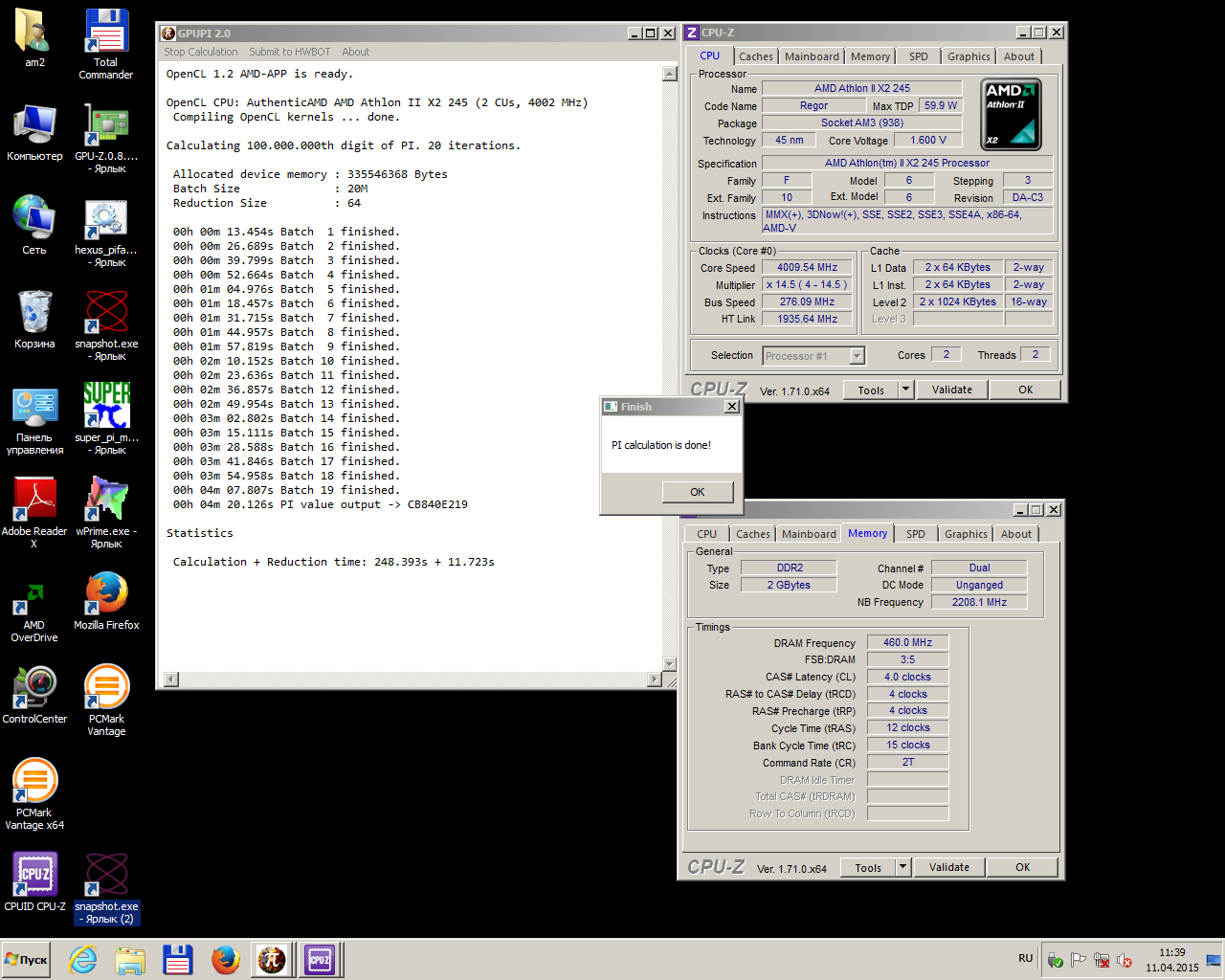Launch snapshot.exe shortcut beside Корзина
1225x980 pixels.
[x=106, y=325]
